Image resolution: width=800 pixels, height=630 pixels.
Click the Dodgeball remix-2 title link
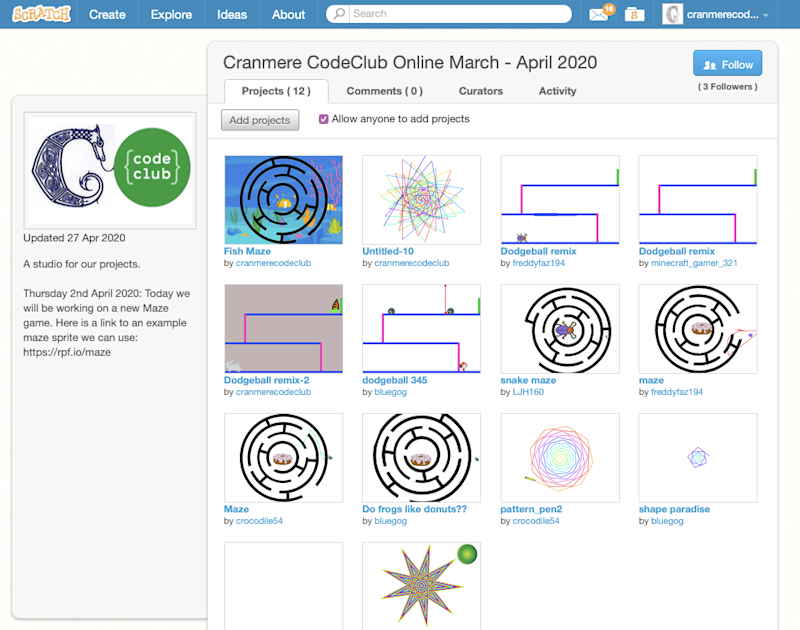click(266, 380)
